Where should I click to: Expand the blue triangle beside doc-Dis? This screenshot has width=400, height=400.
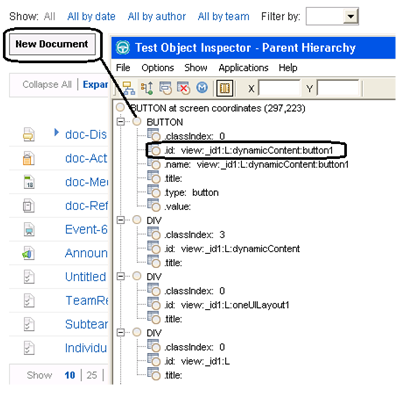(x=56, y=132)
